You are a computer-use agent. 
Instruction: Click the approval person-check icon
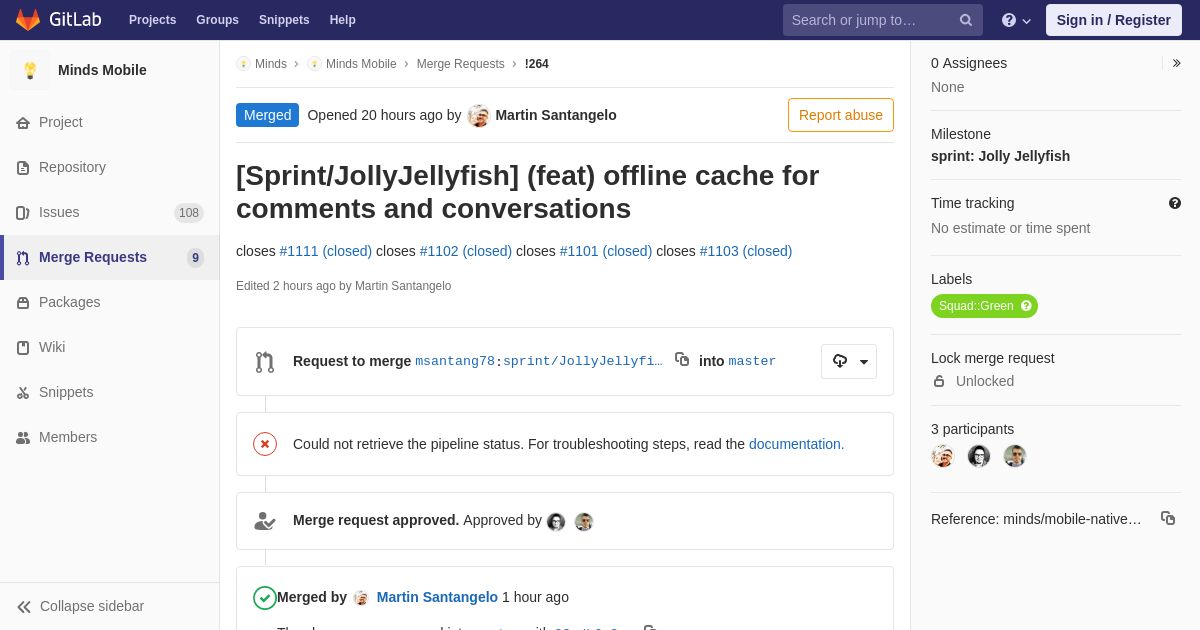pos(265,521)
